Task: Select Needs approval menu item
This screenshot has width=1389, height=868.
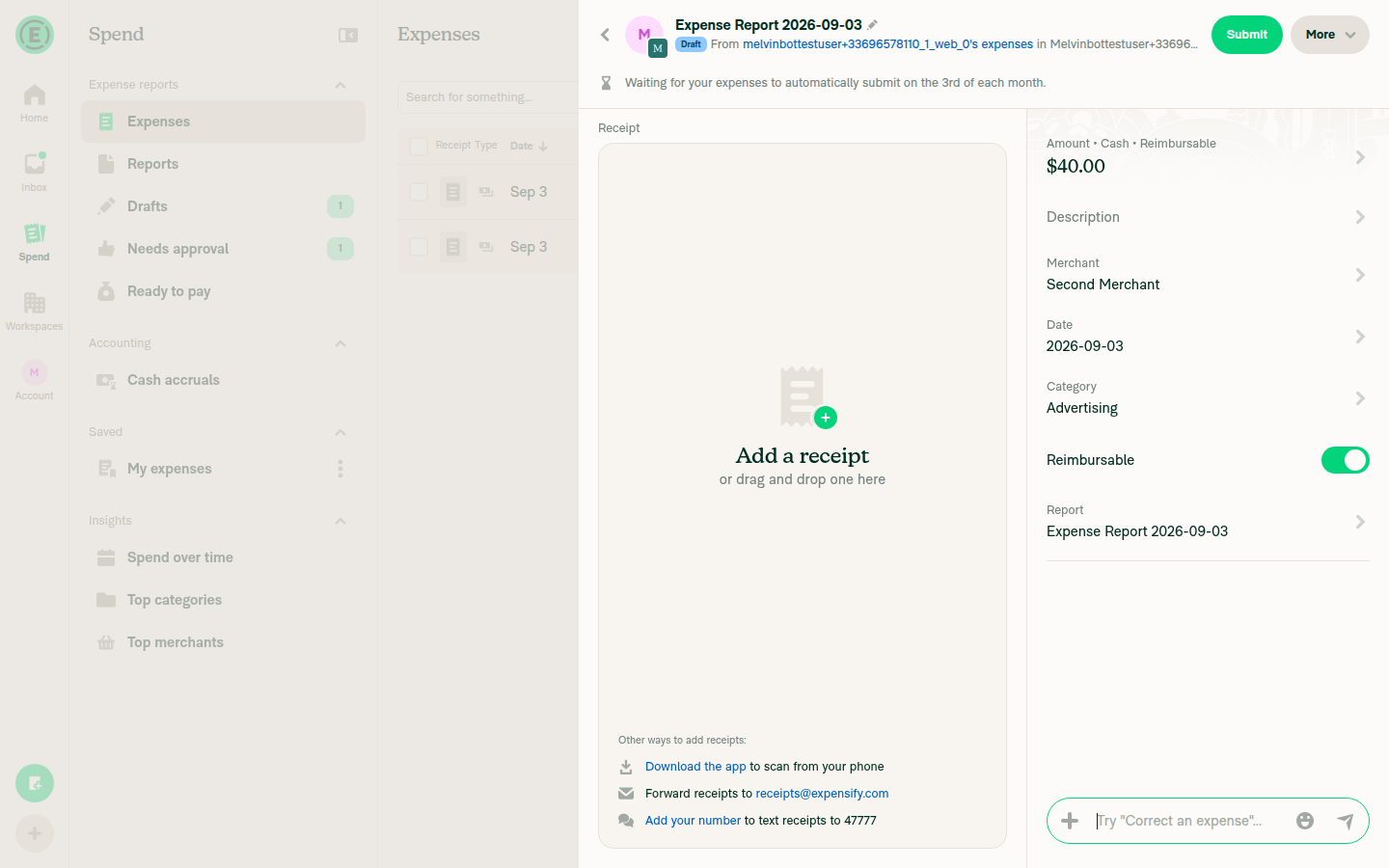Action: pos(223,249)
